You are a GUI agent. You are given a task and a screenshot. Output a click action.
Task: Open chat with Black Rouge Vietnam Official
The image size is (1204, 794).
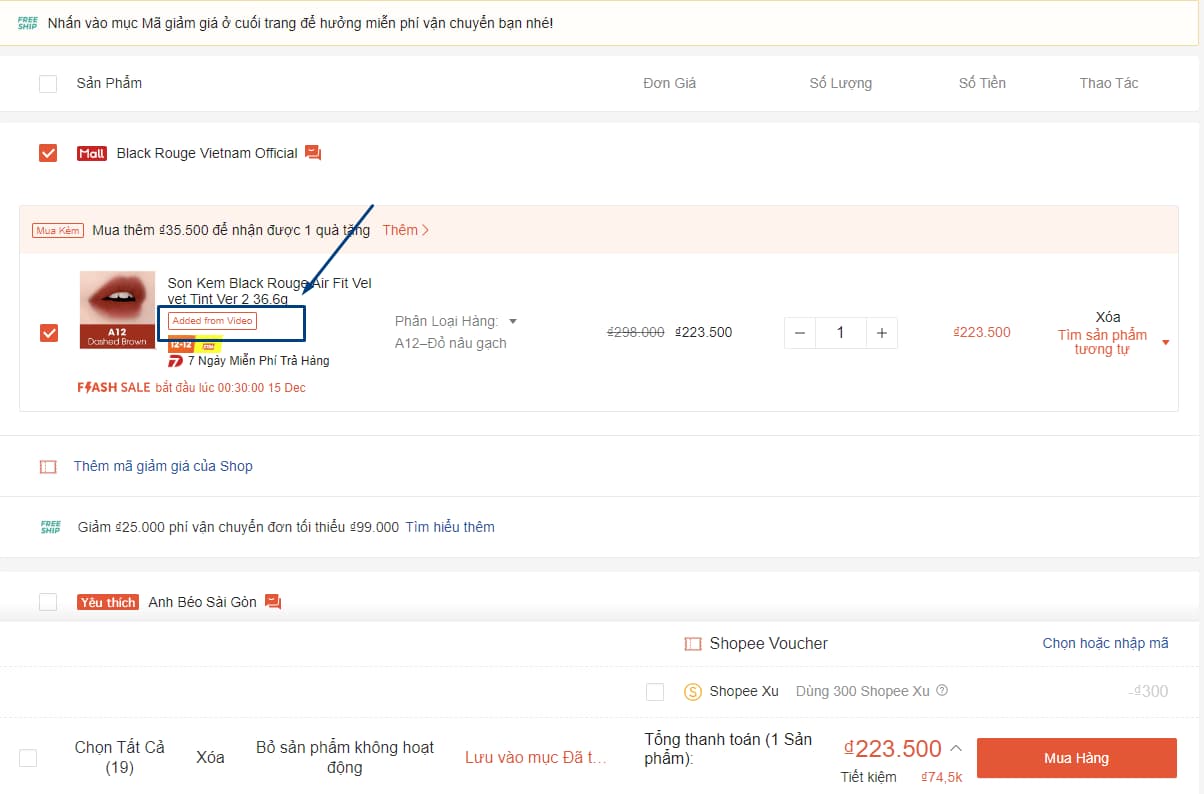pos(312,152)
